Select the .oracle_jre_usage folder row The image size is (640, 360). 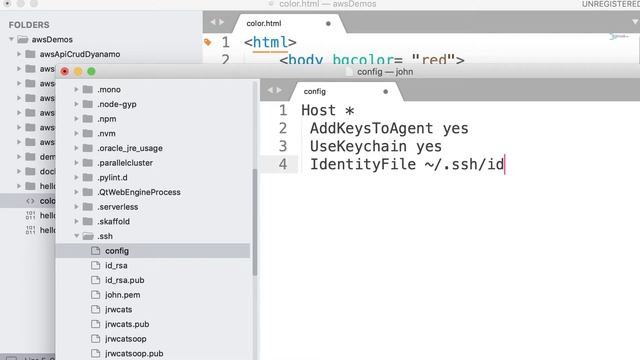153,148
